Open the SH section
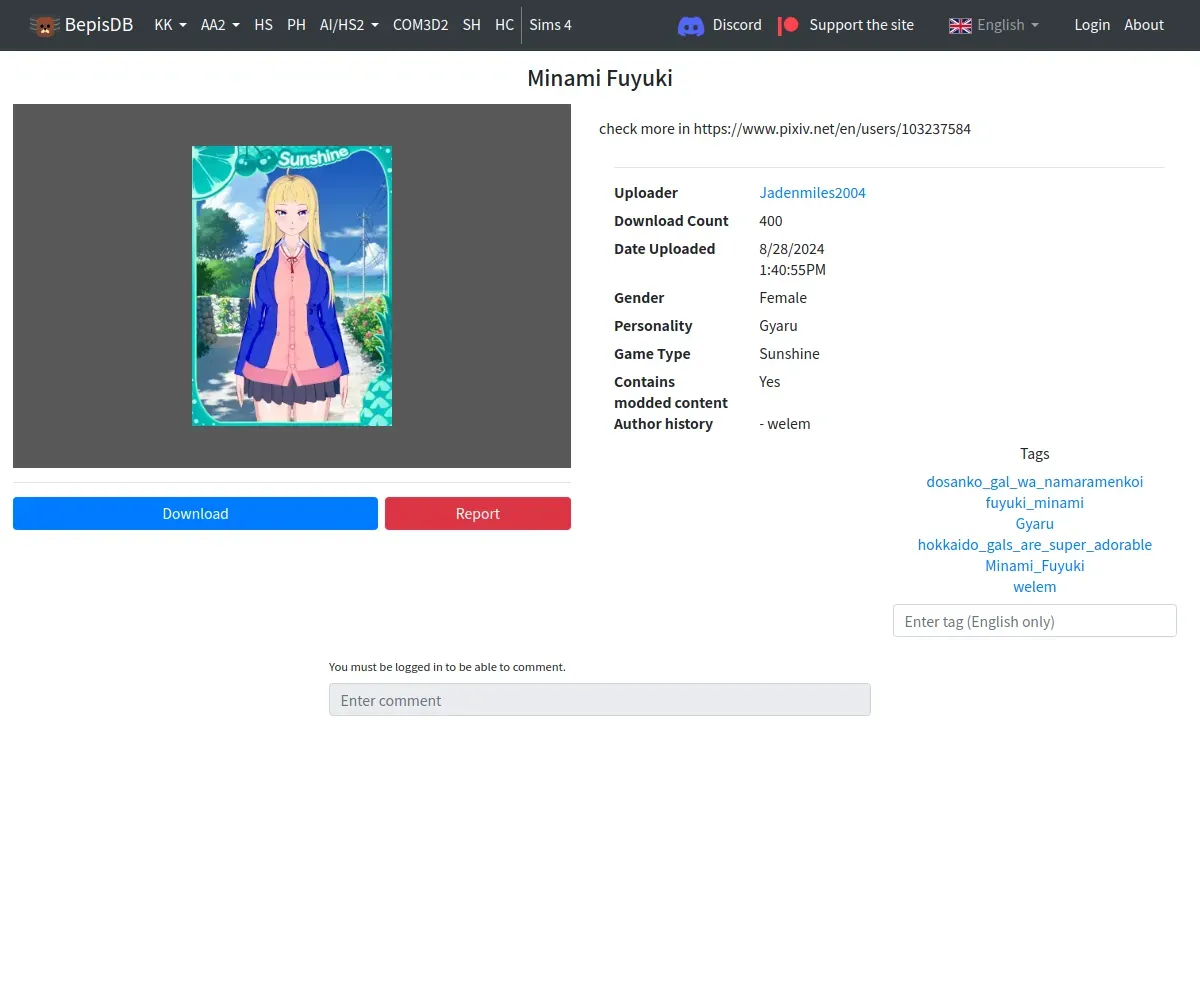Image resolution: width=1200 pixels, height=1000 pixels. pos(472,25)
